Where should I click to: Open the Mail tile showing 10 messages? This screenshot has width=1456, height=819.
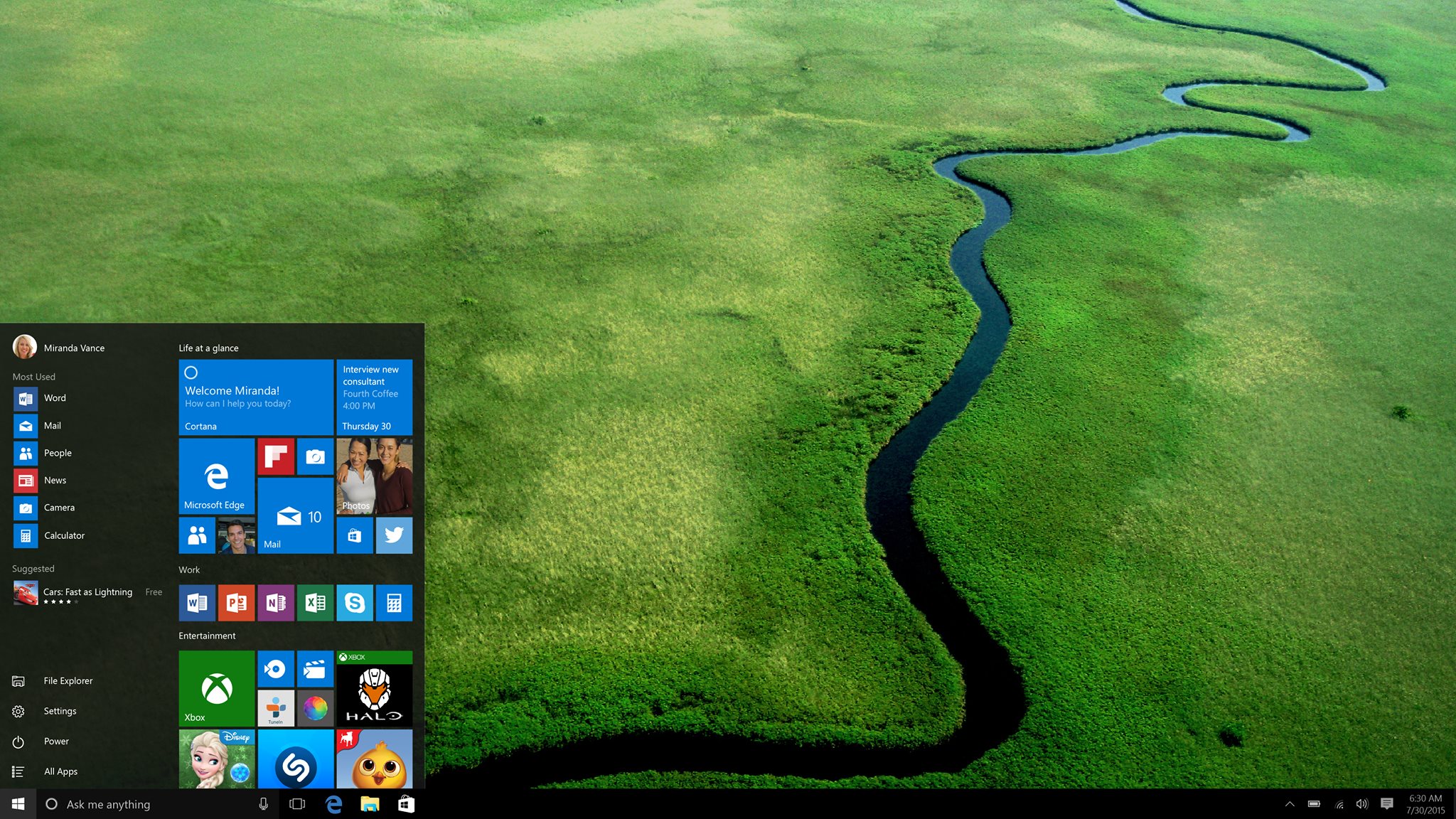click(x=295, y=518)
